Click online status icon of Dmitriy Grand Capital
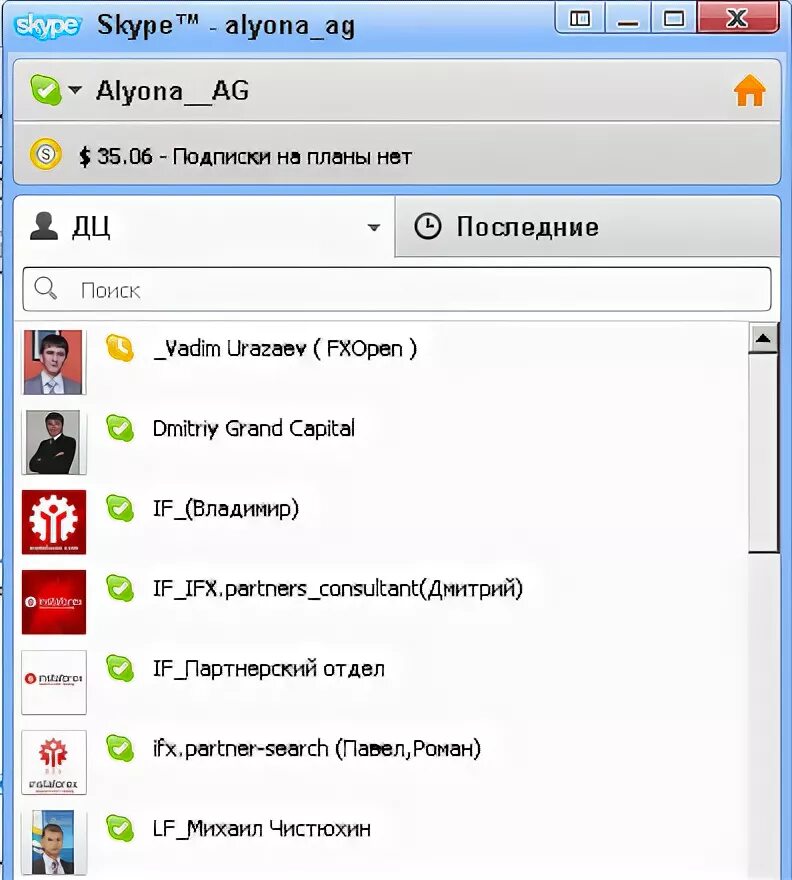Viewport: 792px width, 880px height. [x=120, y=429]
